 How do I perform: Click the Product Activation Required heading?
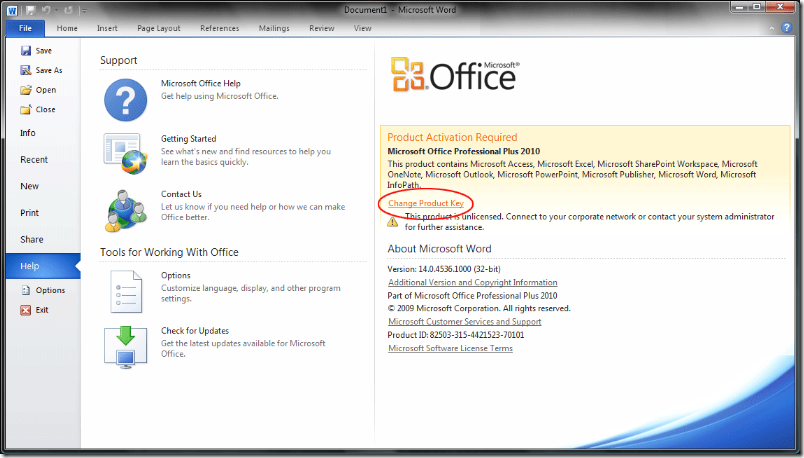point(452,137)
